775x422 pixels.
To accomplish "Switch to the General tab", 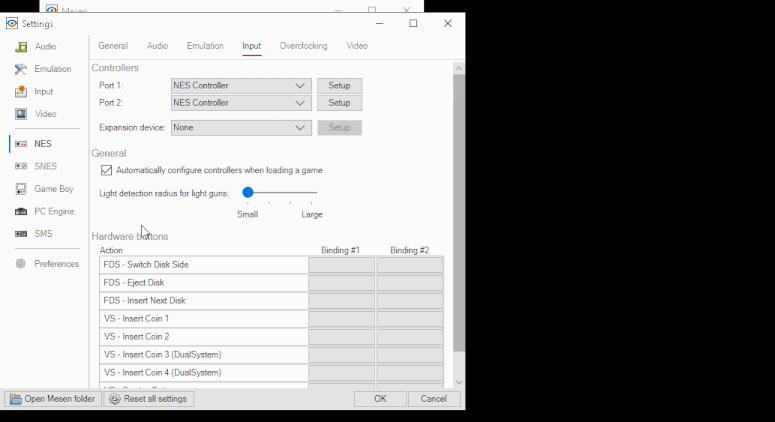I will (113, 46).
